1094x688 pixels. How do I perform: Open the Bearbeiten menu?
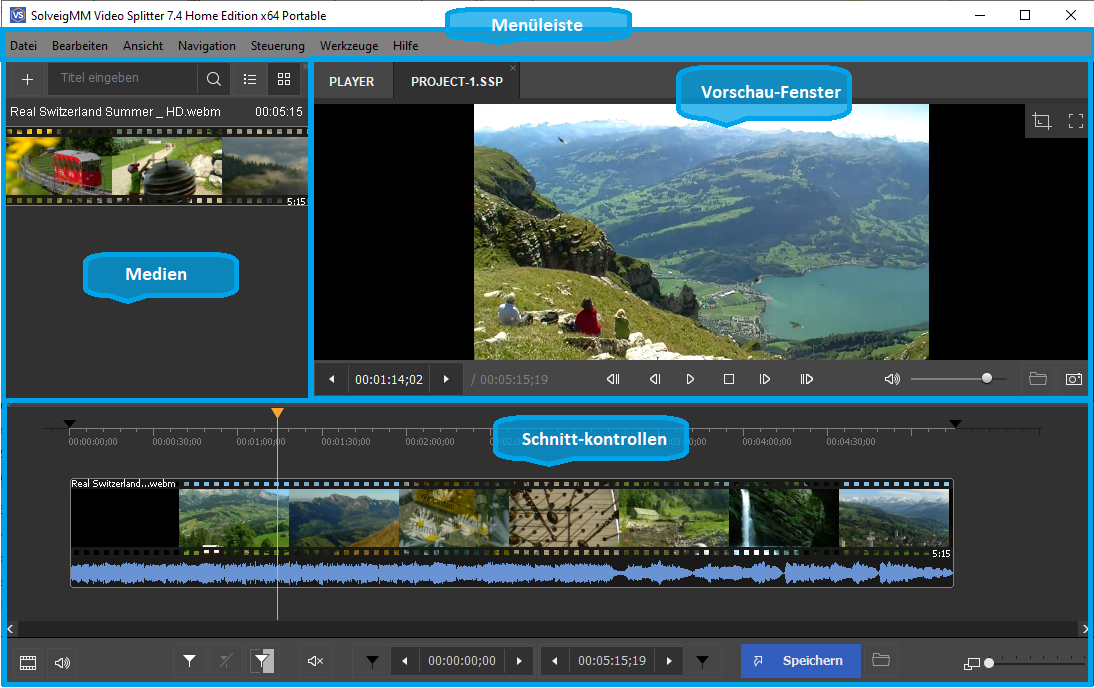(x=80, y=46)
